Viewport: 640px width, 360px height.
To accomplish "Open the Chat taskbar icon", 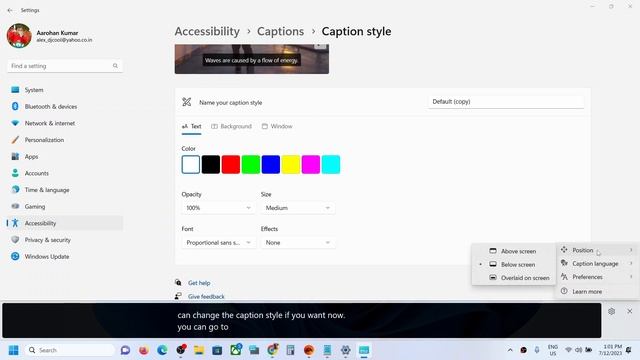I will click(125, 350).
